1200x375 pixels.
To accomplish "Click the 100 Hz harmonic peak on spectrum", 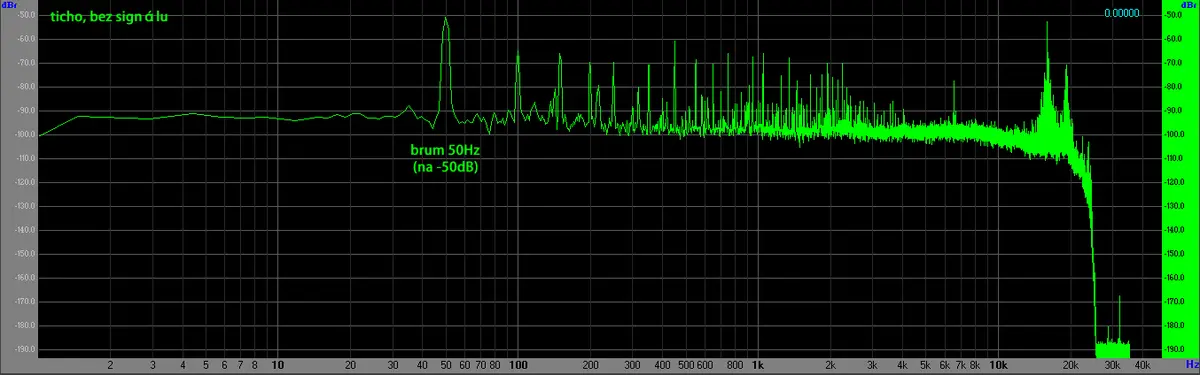I will point(518,55).
